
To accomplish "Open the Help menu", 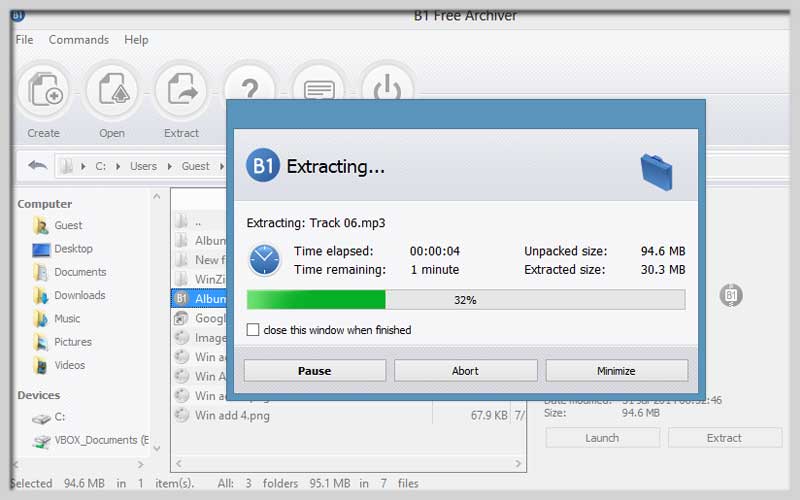I will click(x=136, y=39).
